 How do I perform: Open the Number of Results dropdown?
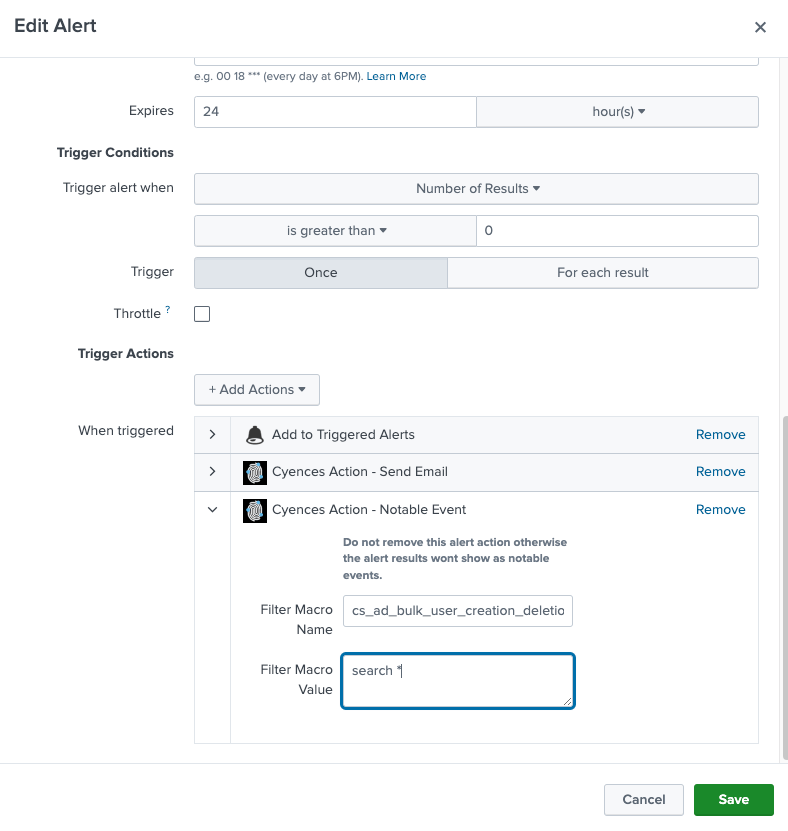[x=475, y=188]
